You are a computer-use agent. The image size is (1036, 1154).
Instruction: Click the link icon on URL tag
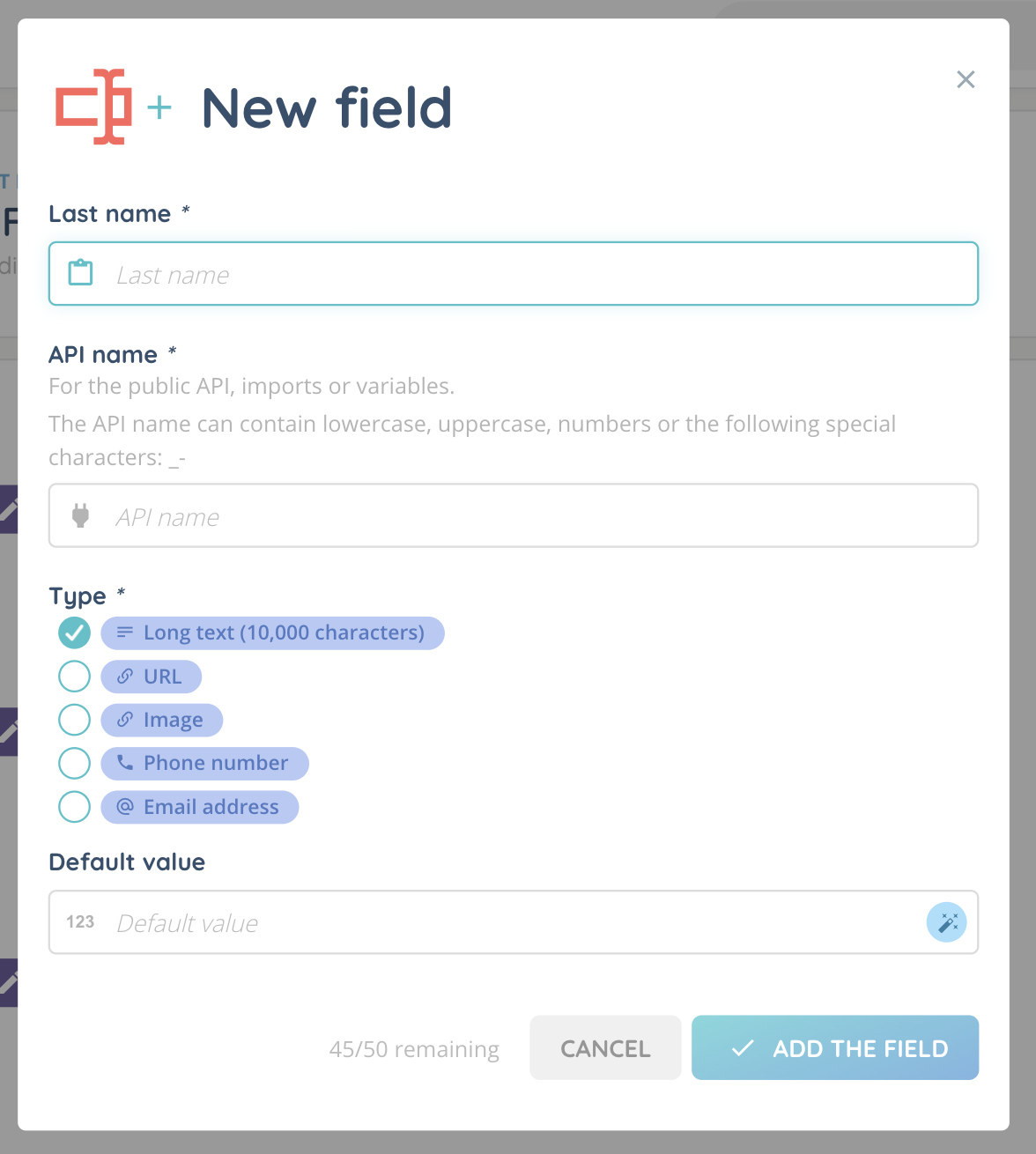click(x=125, y=677)
